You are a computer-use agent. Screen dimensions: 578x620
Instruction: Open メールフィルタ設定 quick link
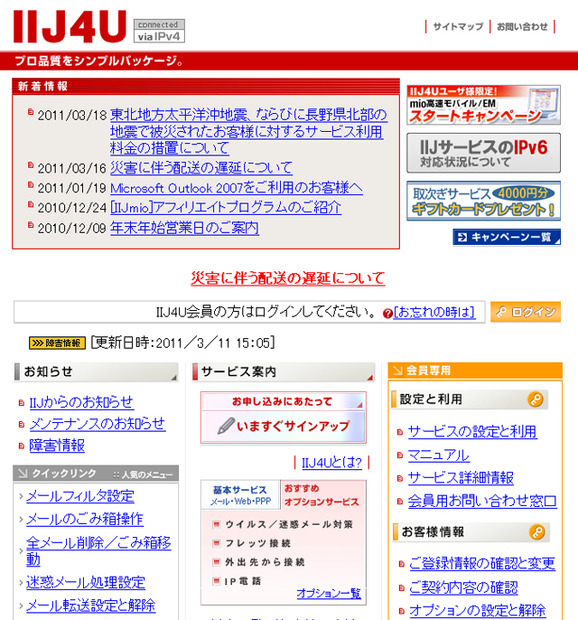(80, 496)
